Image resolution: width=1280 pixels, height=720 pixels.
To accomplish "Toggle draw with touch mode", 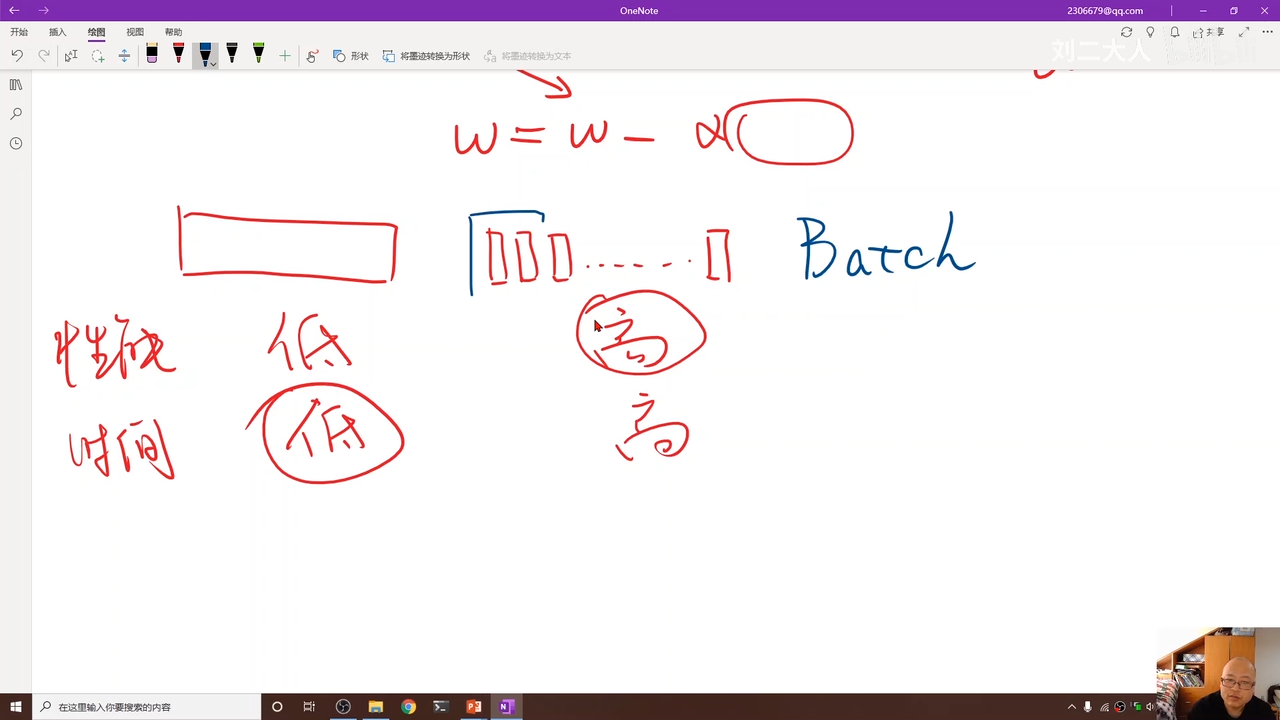I will click(312, 56).
